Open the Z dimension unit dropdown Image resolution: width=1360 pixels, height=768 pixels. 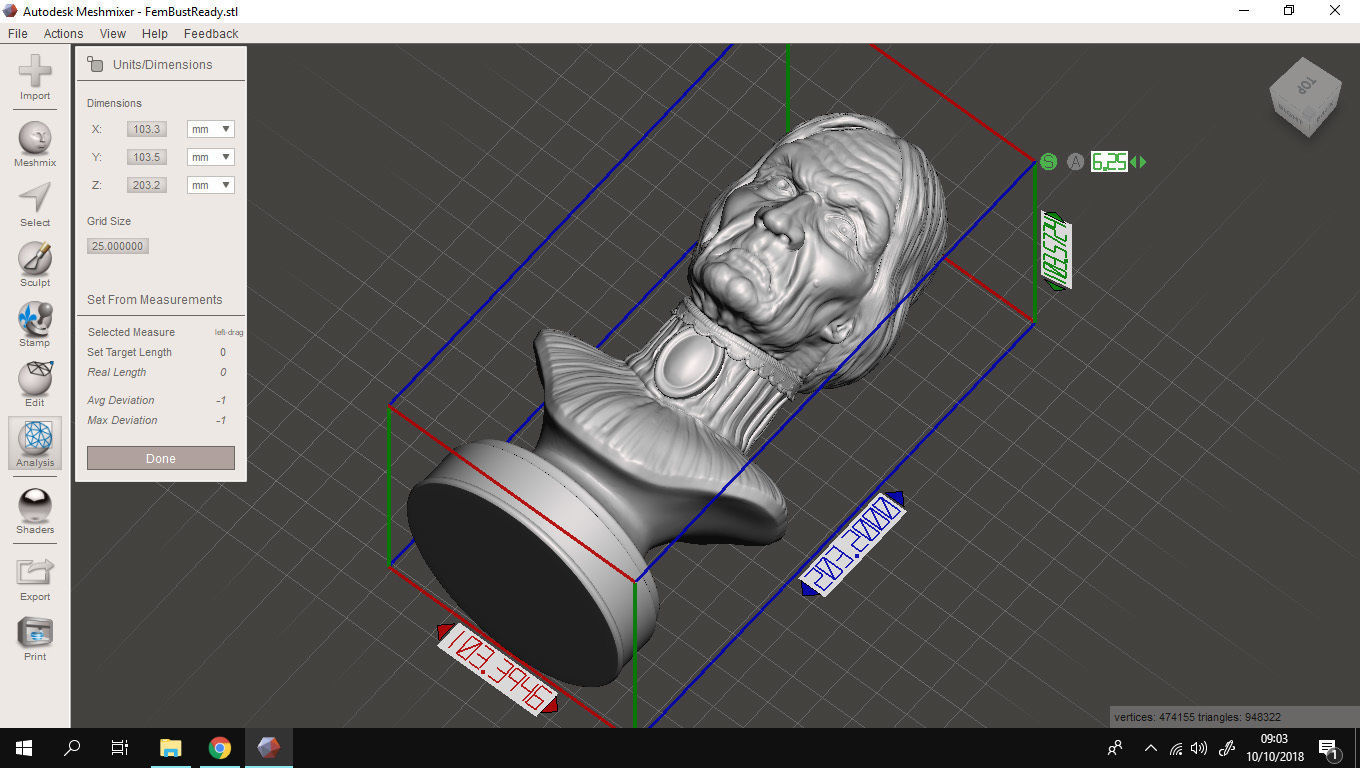[210, 185]
